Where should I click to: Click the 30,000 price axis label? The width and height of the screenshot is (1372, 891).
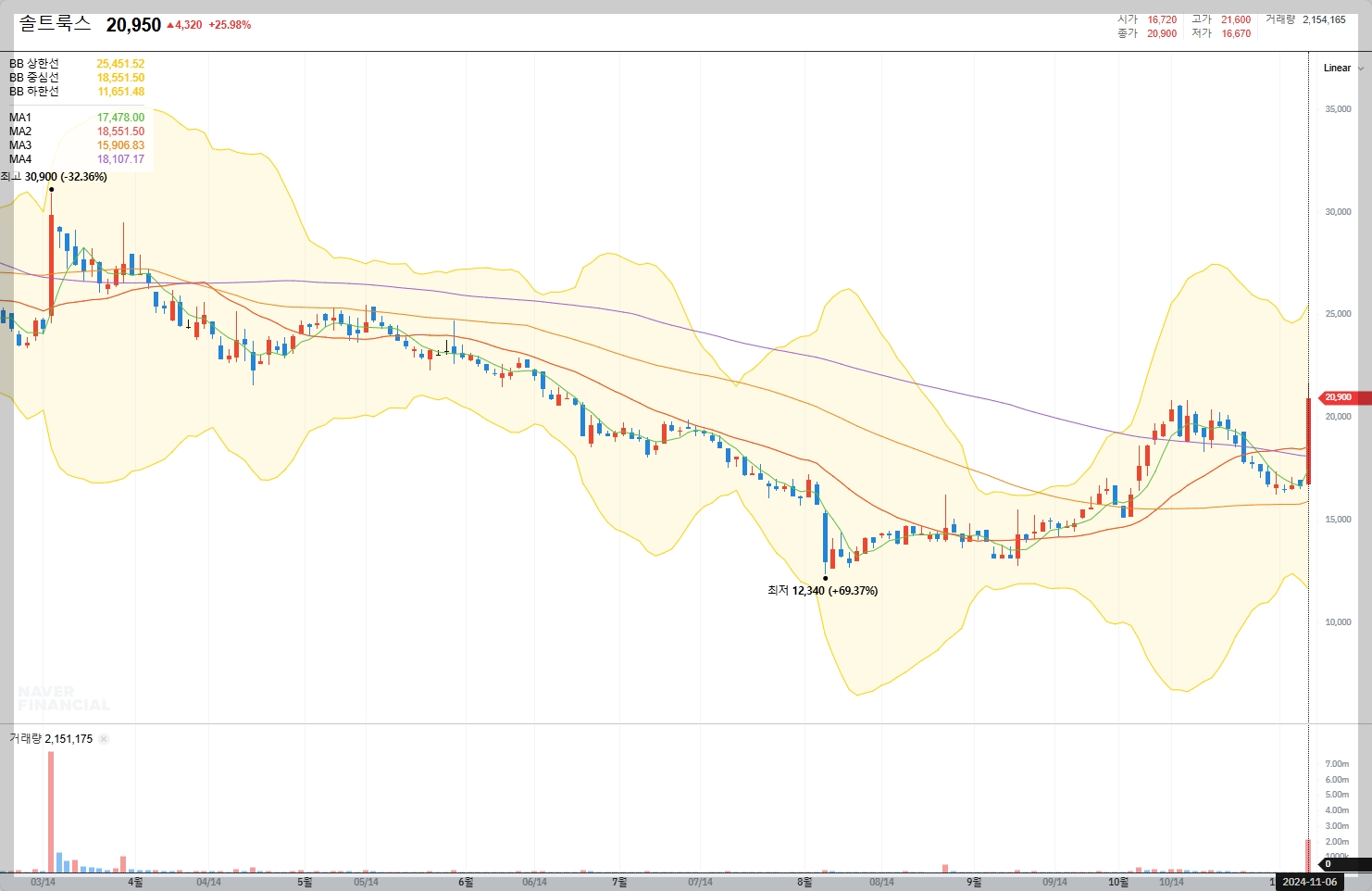pos(1338,212)
